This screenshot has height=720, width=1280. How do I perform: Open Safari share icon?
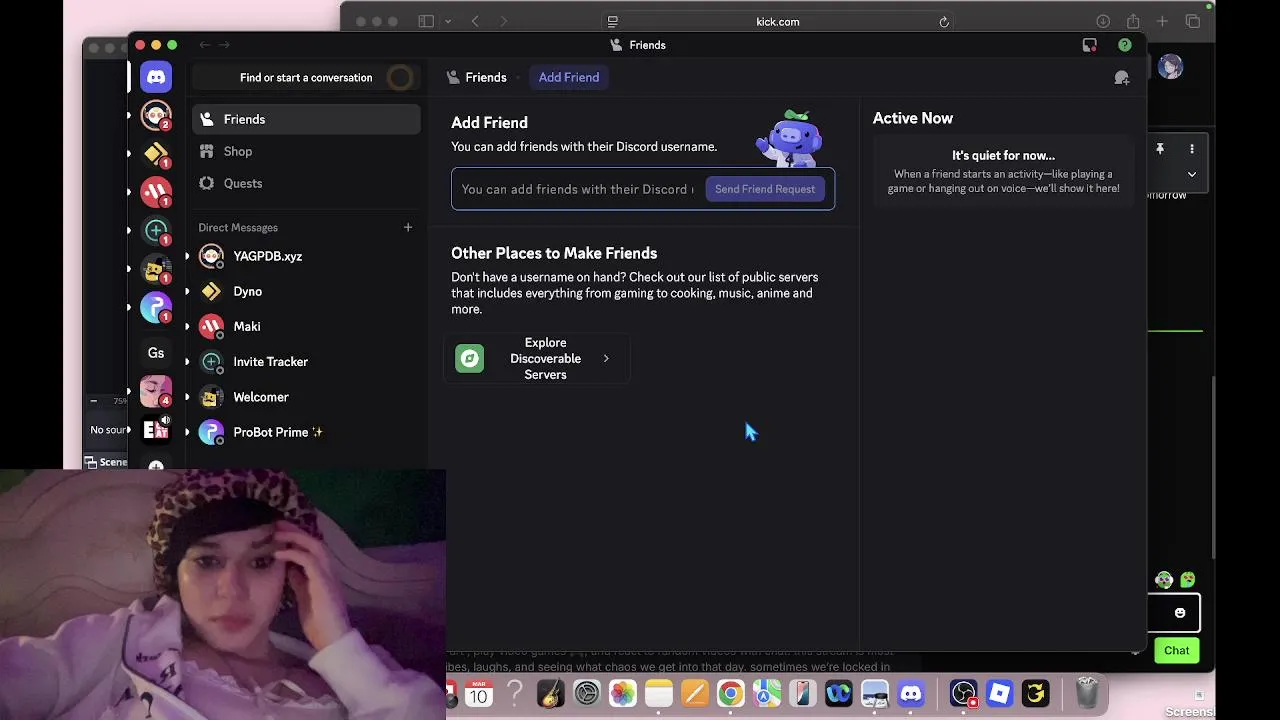tap(1133, 22)
